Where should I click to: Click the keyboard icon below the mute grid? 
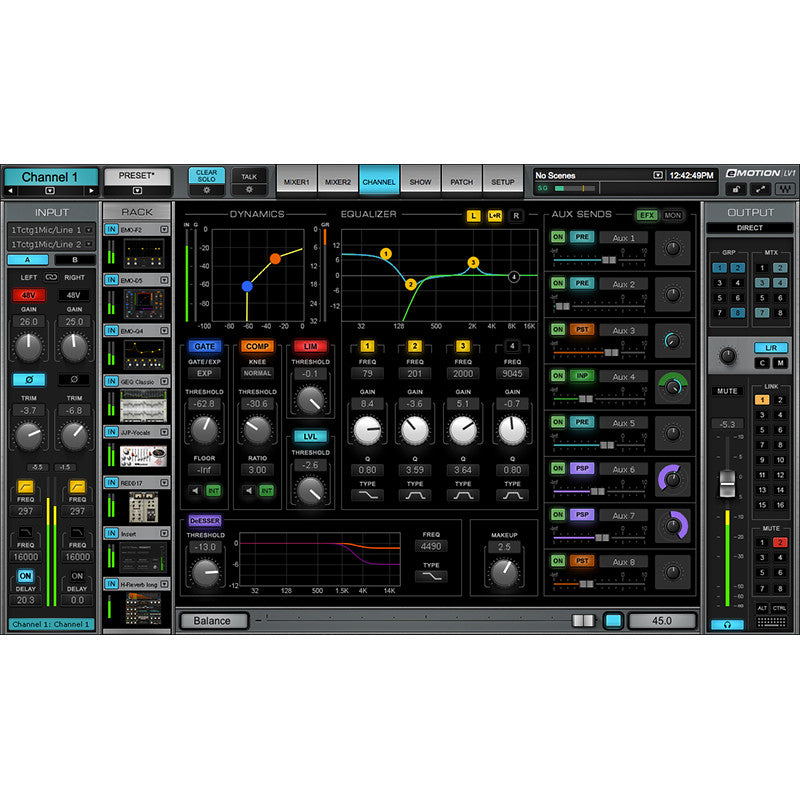pyautogui.click(x=771, y=622)
